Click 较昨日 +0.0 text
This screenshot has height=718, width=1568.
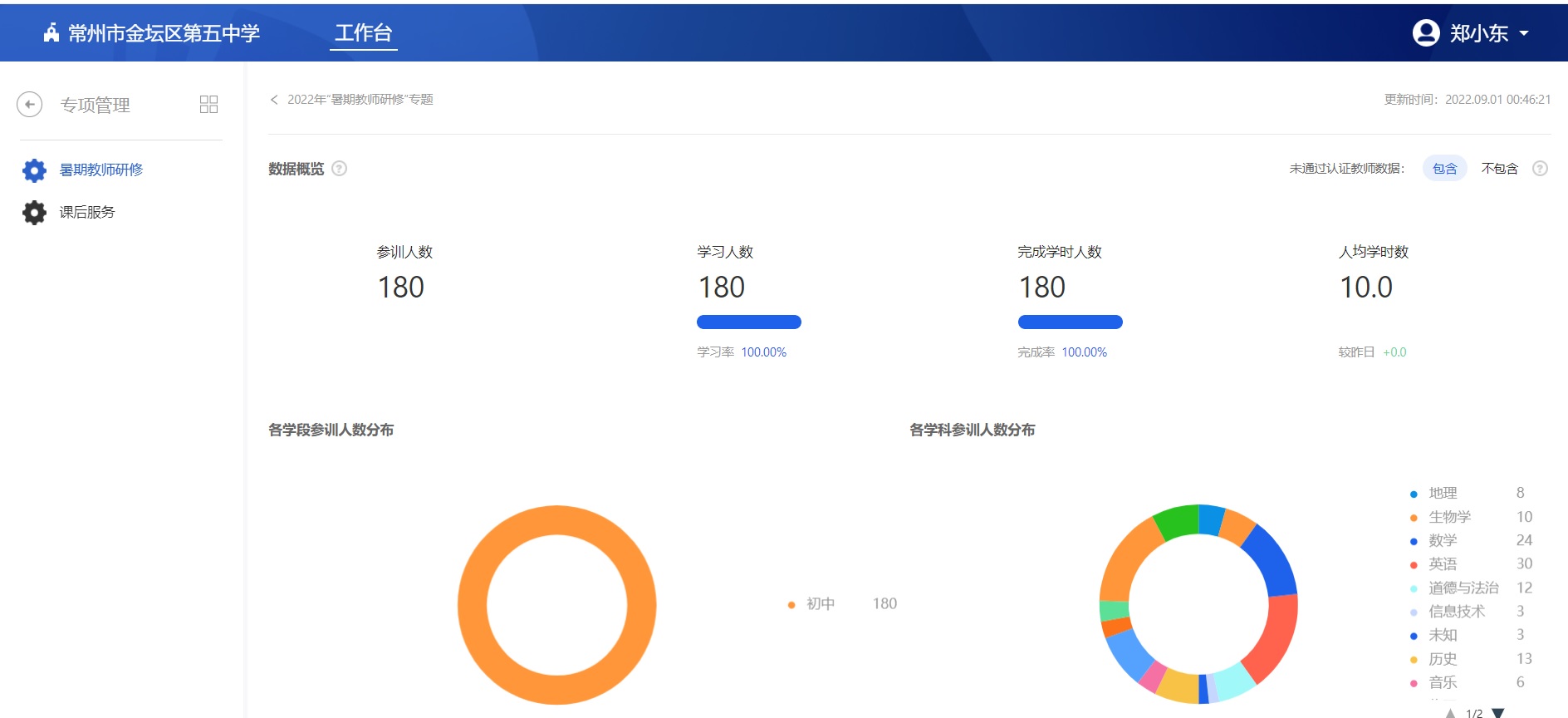click(x=1372, y=352)
